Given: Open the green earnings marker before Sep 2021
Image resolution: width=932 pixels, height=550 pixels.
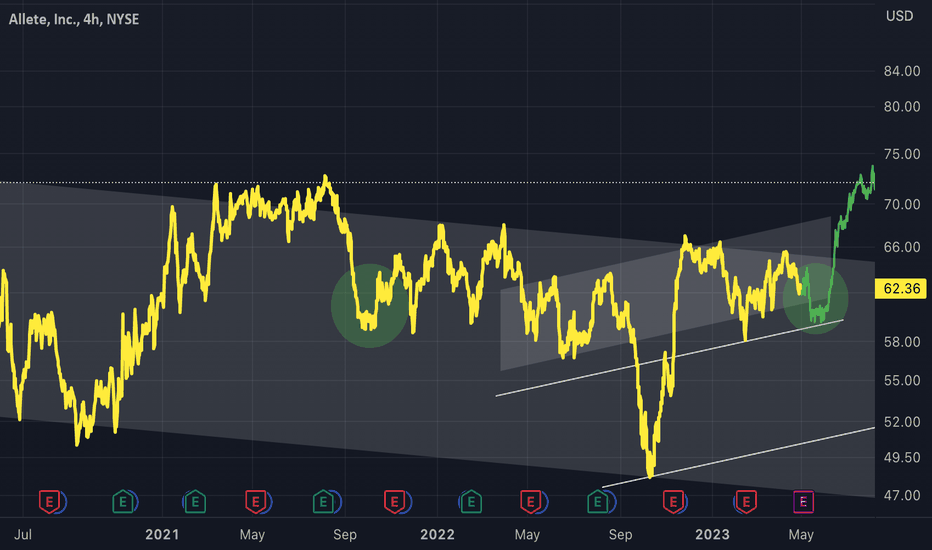Looking at the screenshot, I should pyautogui.click(x=323, y=502).
